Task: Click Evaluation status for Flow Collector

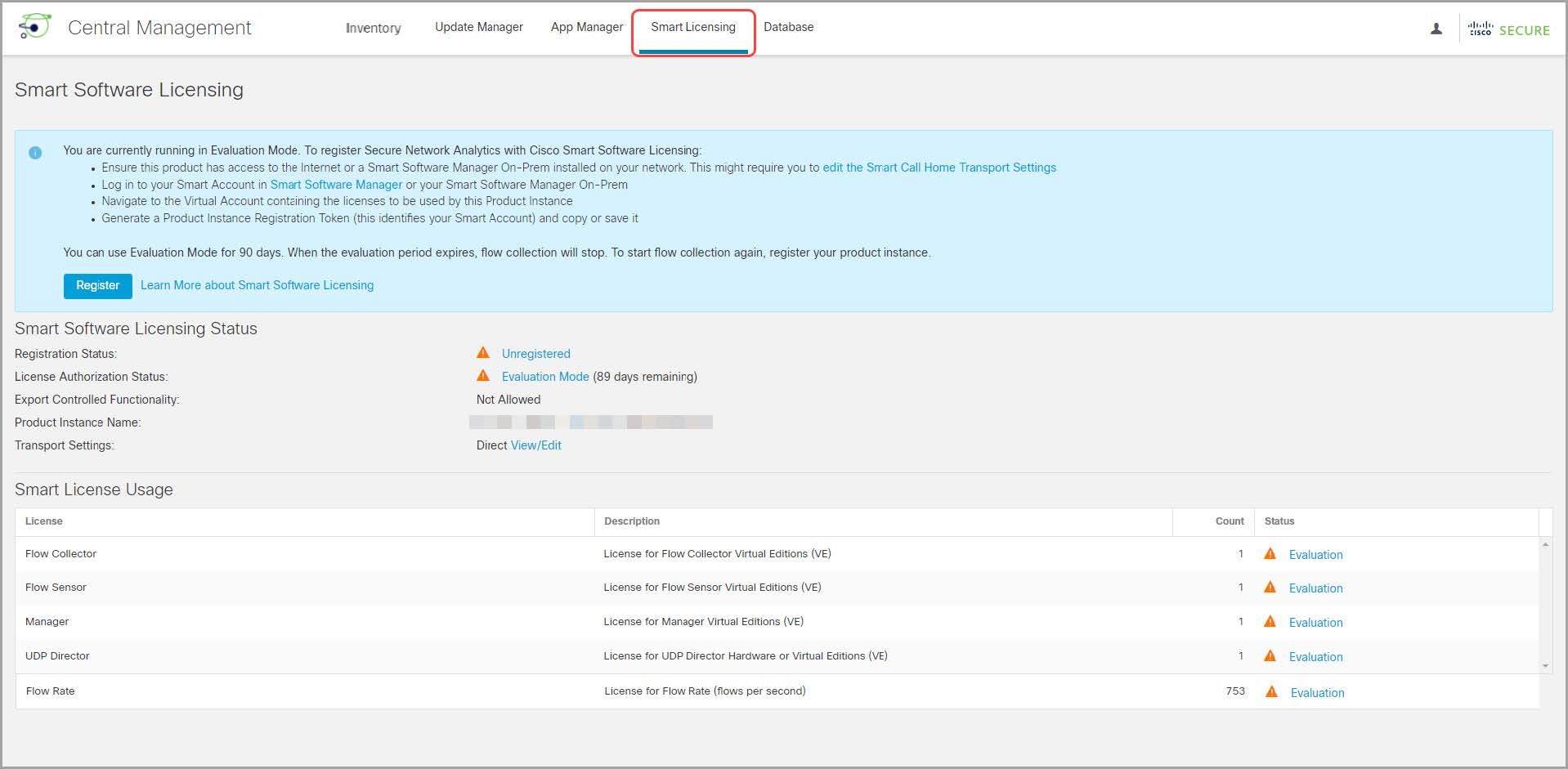Action: point(1316,555)
